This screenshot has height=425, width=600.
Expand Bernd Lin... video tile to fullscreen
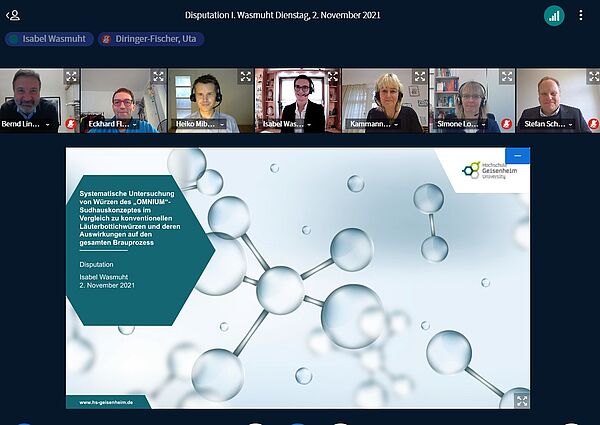[71, 76]
